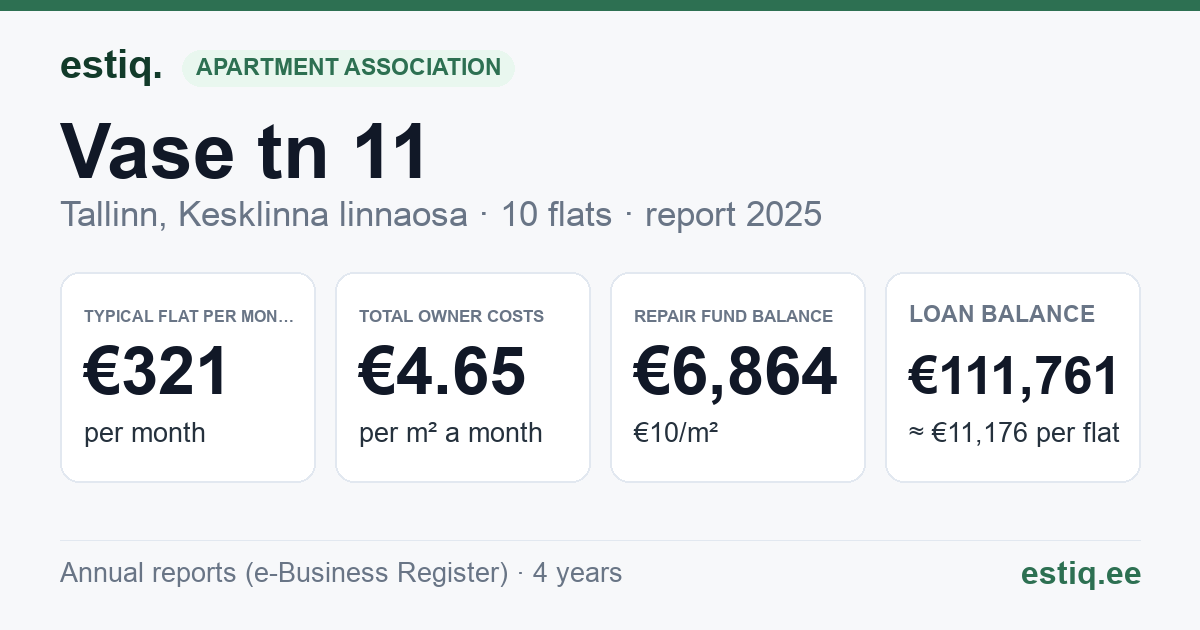Click the estiq. logo
Screen dimensions: 1200x630
tap(111, 66)
